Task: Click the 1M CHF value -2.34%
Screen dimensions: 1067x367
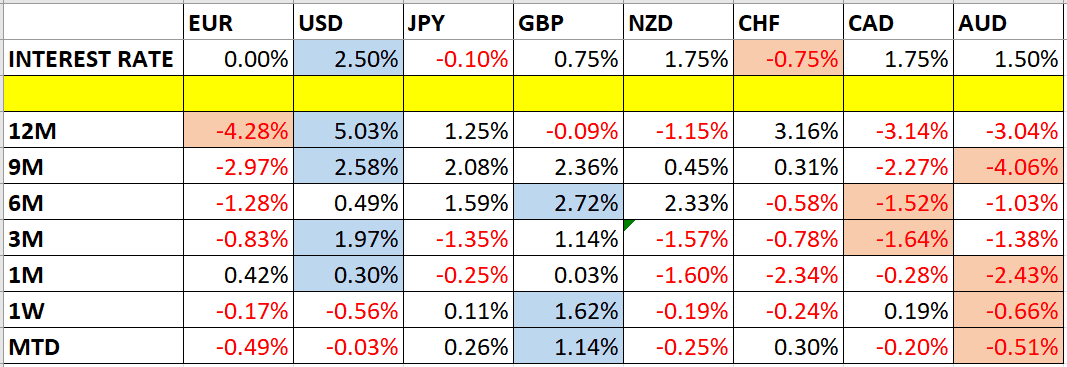Action: click(x=789, y=273)
